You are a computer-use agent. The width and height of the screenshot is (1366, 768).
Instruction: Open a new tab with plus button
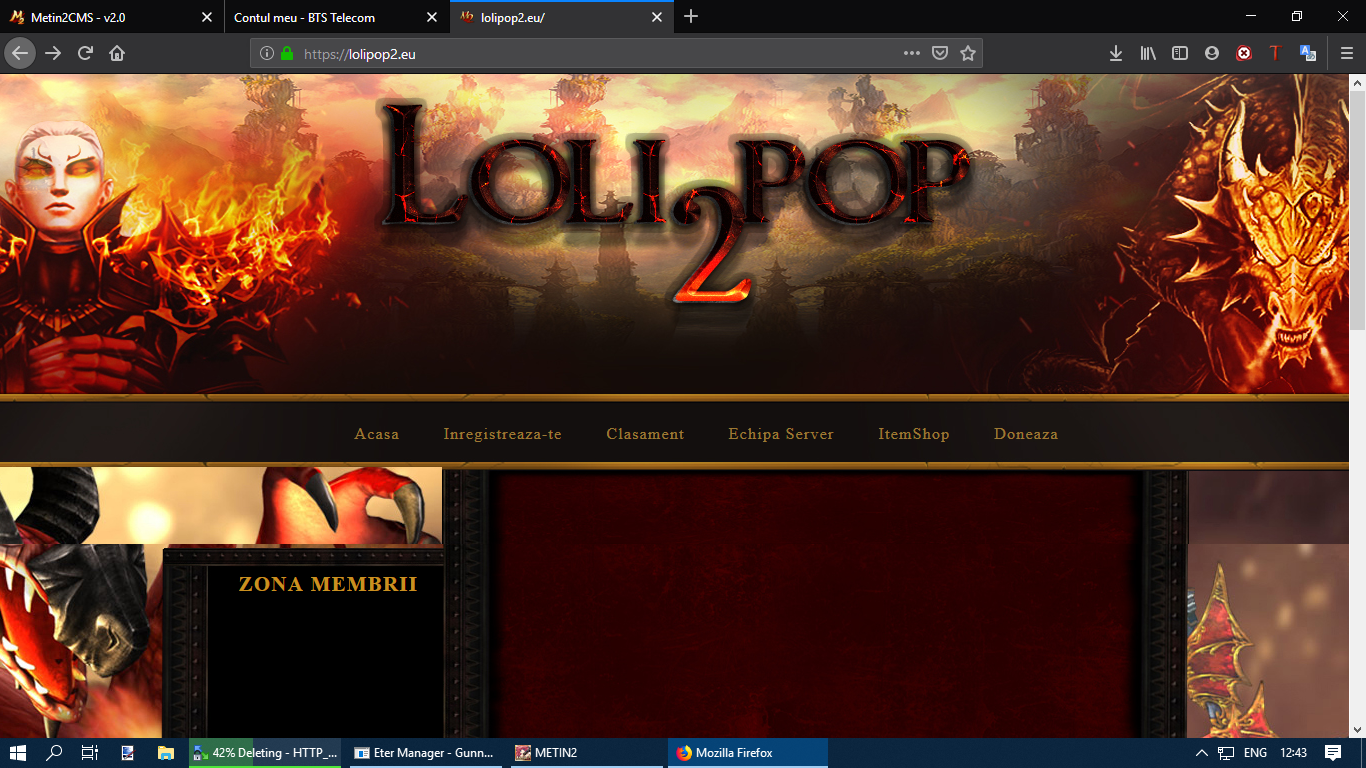tap(691, 17)
